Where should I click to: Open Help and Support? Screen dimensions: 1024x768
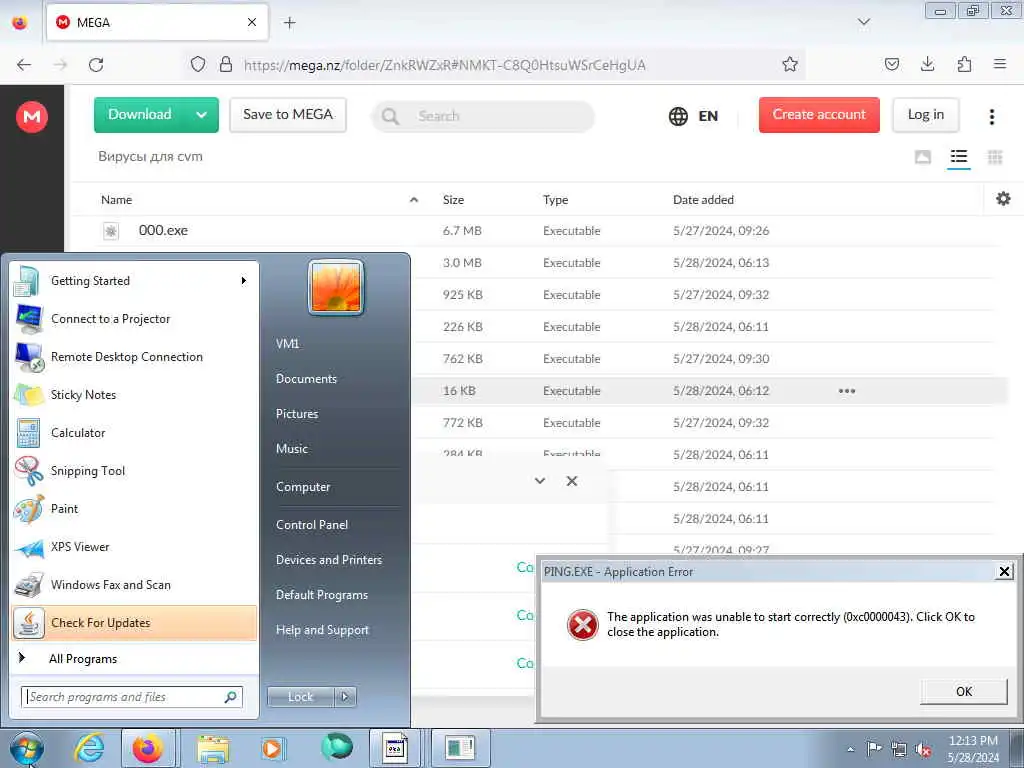[322, 630]
